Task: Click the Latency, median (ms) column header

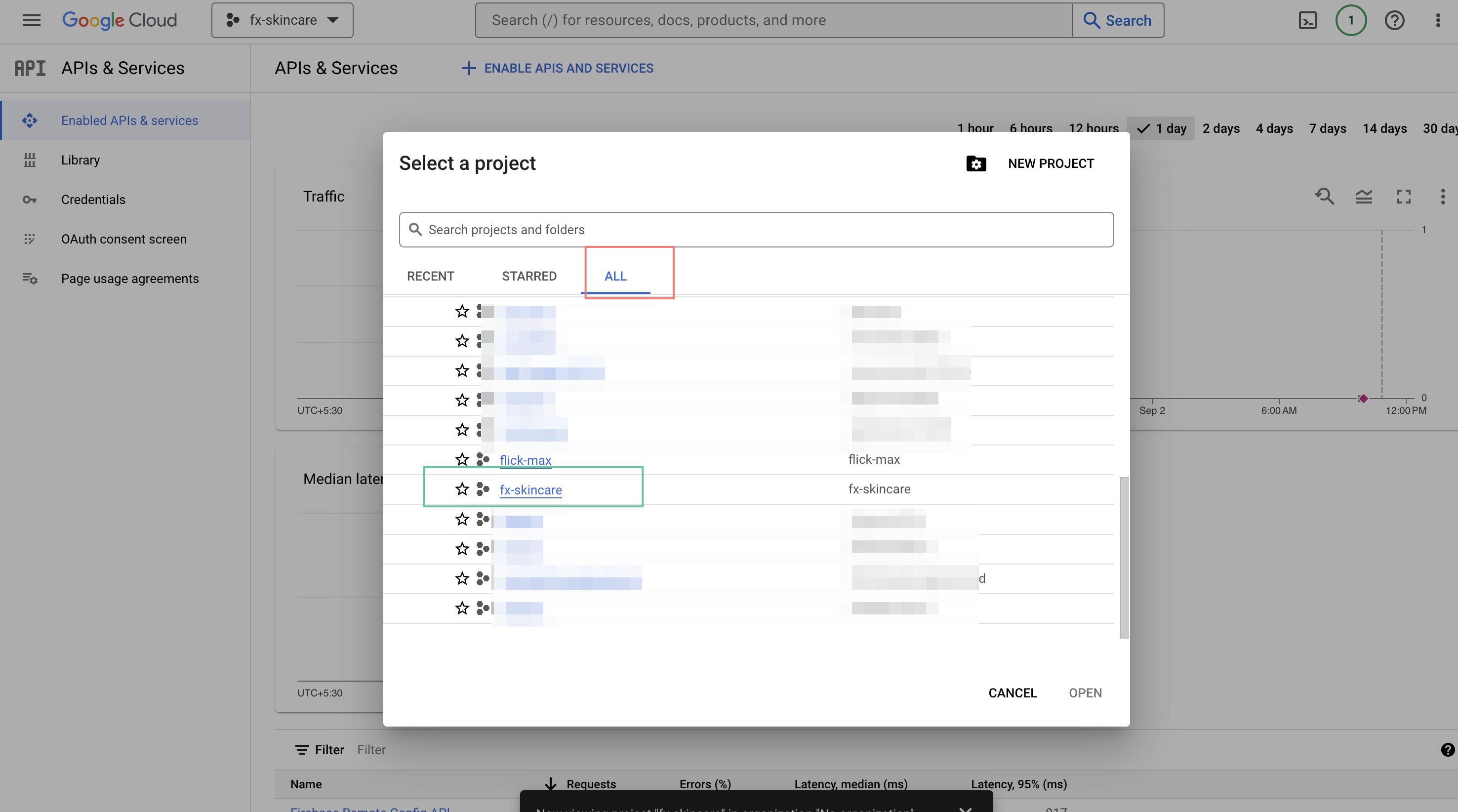Action: point(850,784)
